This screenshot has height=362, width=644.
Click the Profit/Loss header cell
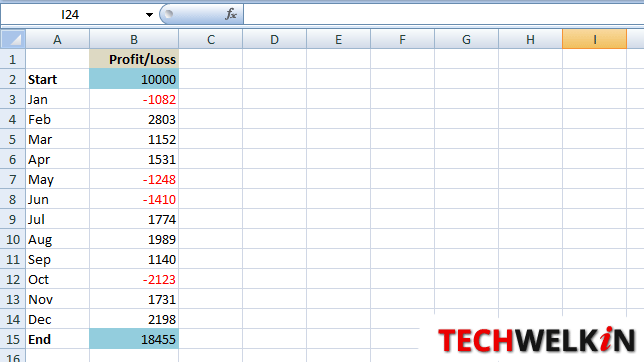(134, 60)
